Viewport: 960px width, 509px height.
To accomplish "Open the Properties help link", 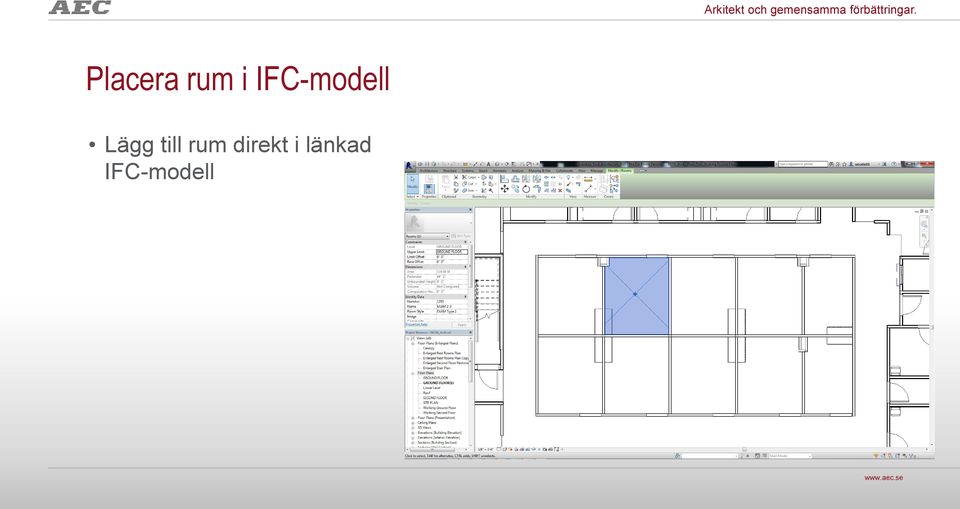I will tap(416, 325).
